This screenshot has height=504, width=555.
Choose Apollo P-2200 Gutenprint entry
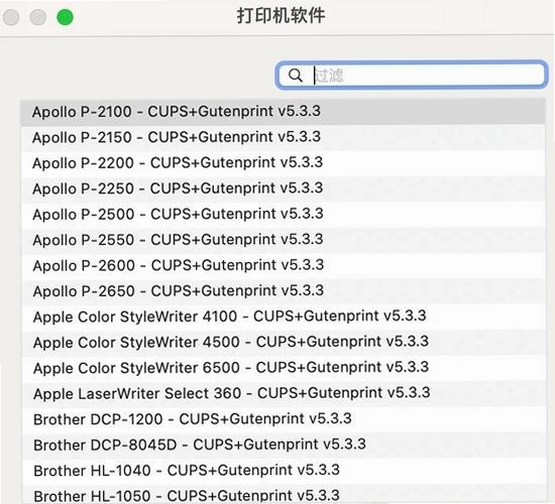[283, 163]
